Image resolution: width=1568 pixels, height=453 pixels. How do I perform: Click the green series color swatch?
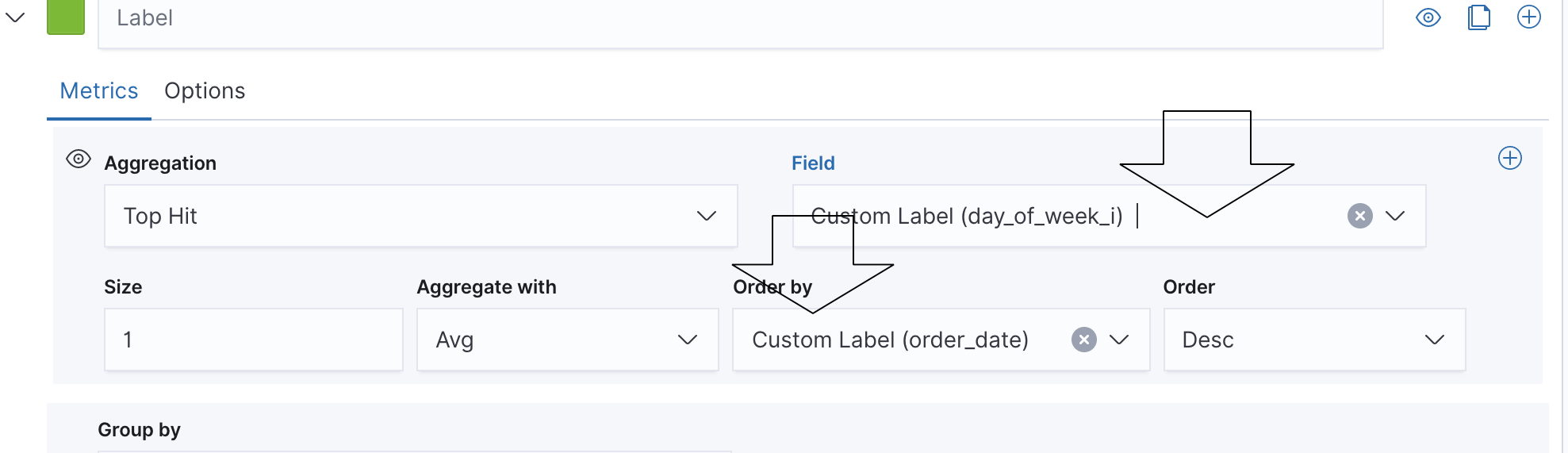click(66, 17)
